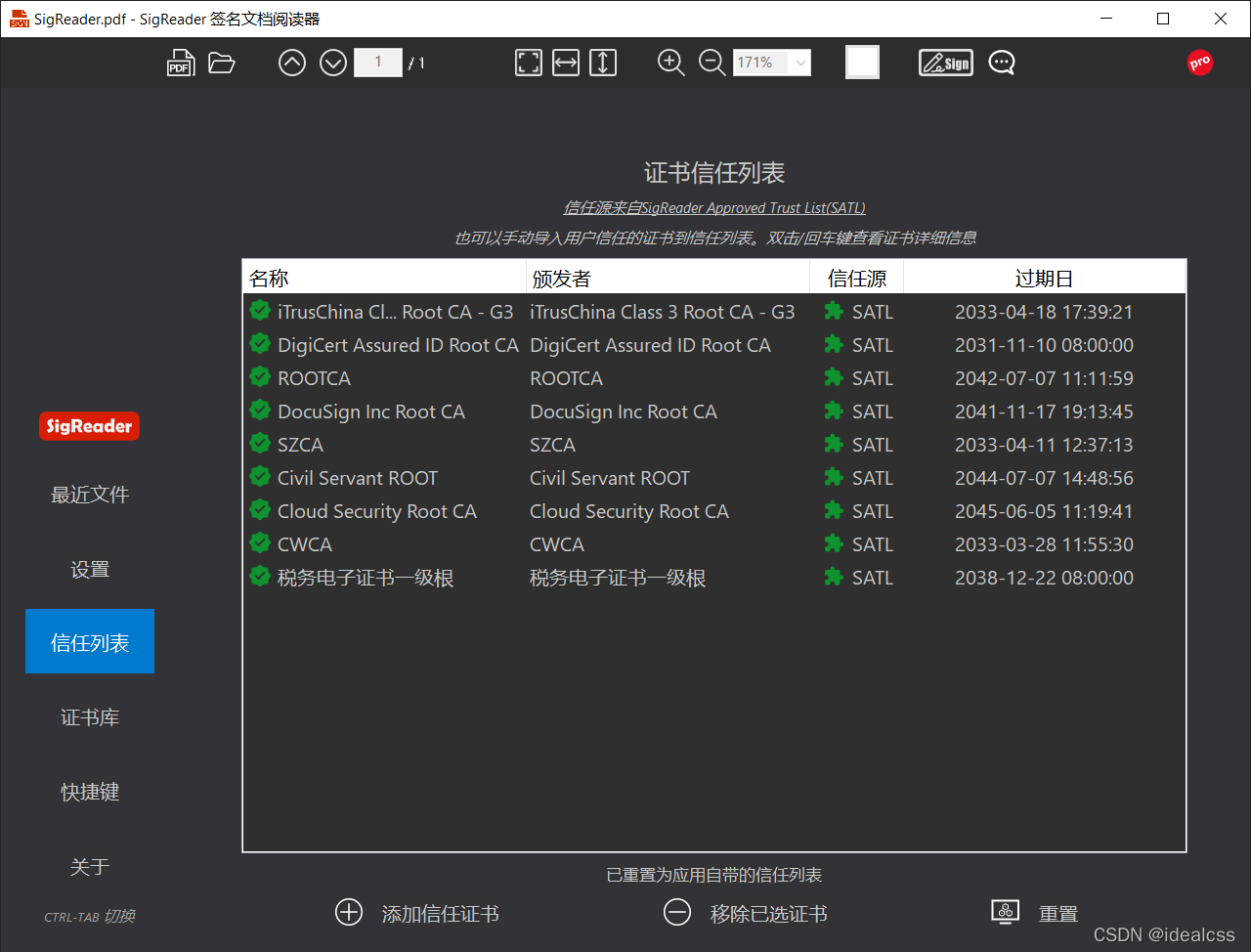Screen dimensions: 1251x952
Task: Sort by 过期日 column header
Action: coord(1044,278)
